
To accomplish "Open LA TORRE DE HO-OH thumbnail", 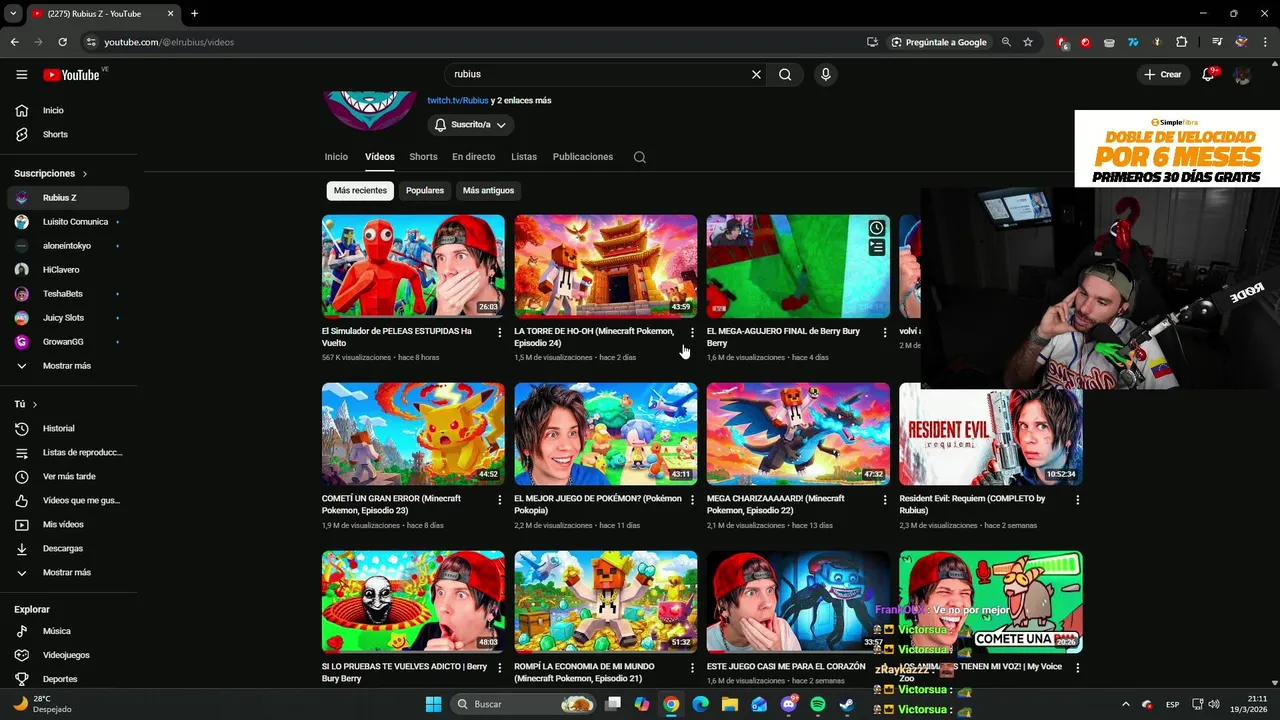I will click(x=606, y=266).
